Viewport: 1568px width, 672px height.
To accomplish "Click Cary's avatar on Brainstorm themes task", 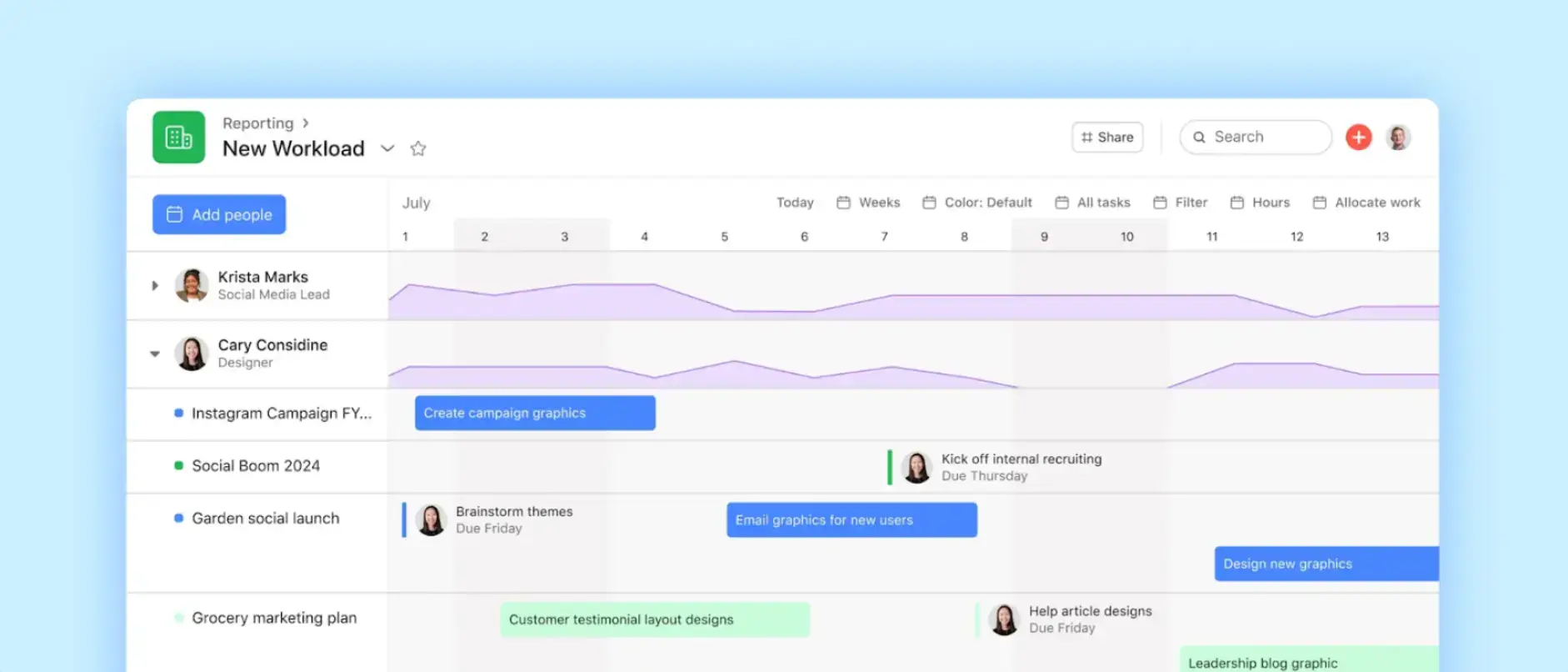I will coord(431,520).
